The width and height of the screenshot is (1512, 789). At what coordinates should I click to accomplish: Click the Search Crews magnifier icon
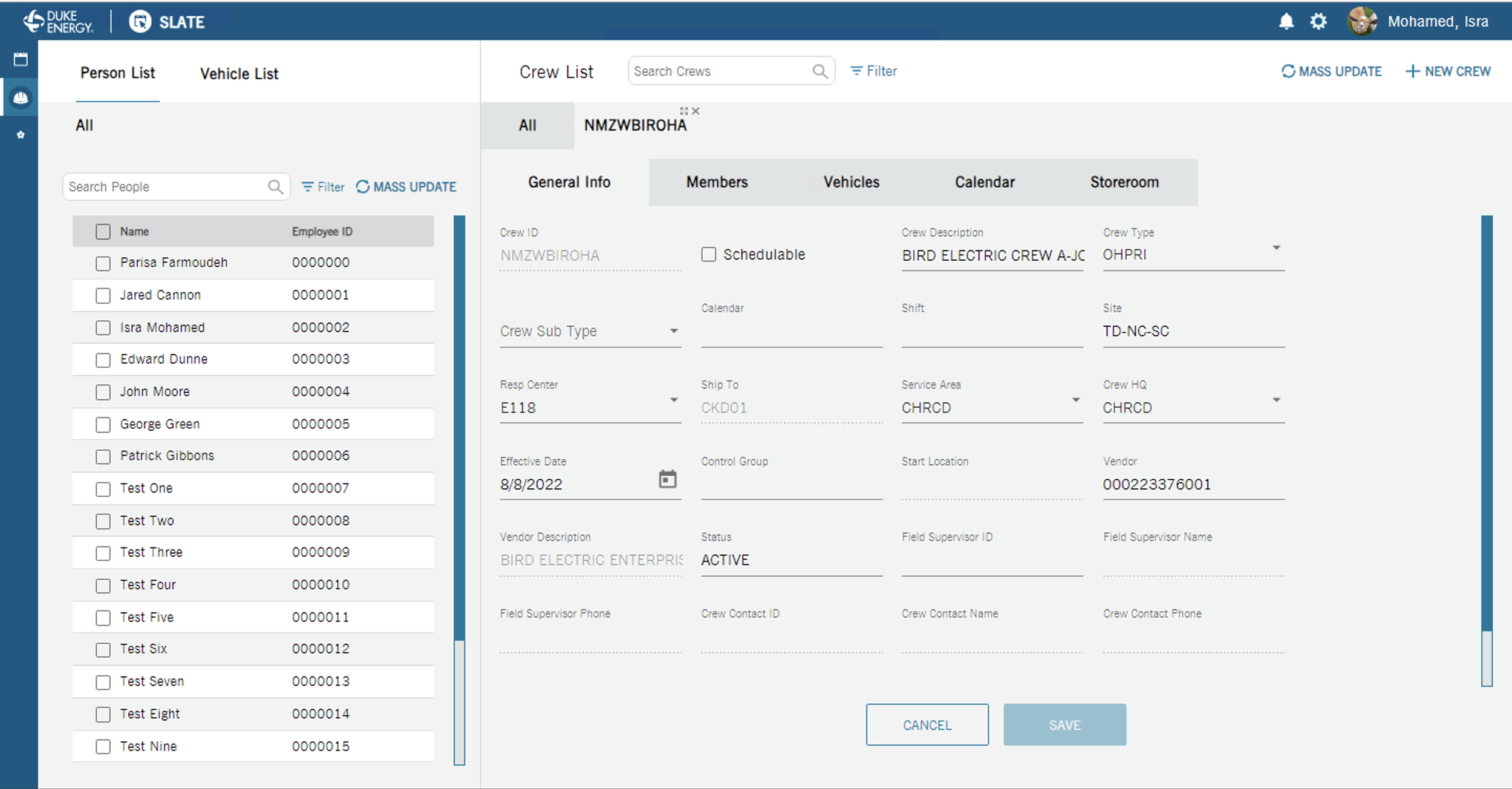pos(820,71)
